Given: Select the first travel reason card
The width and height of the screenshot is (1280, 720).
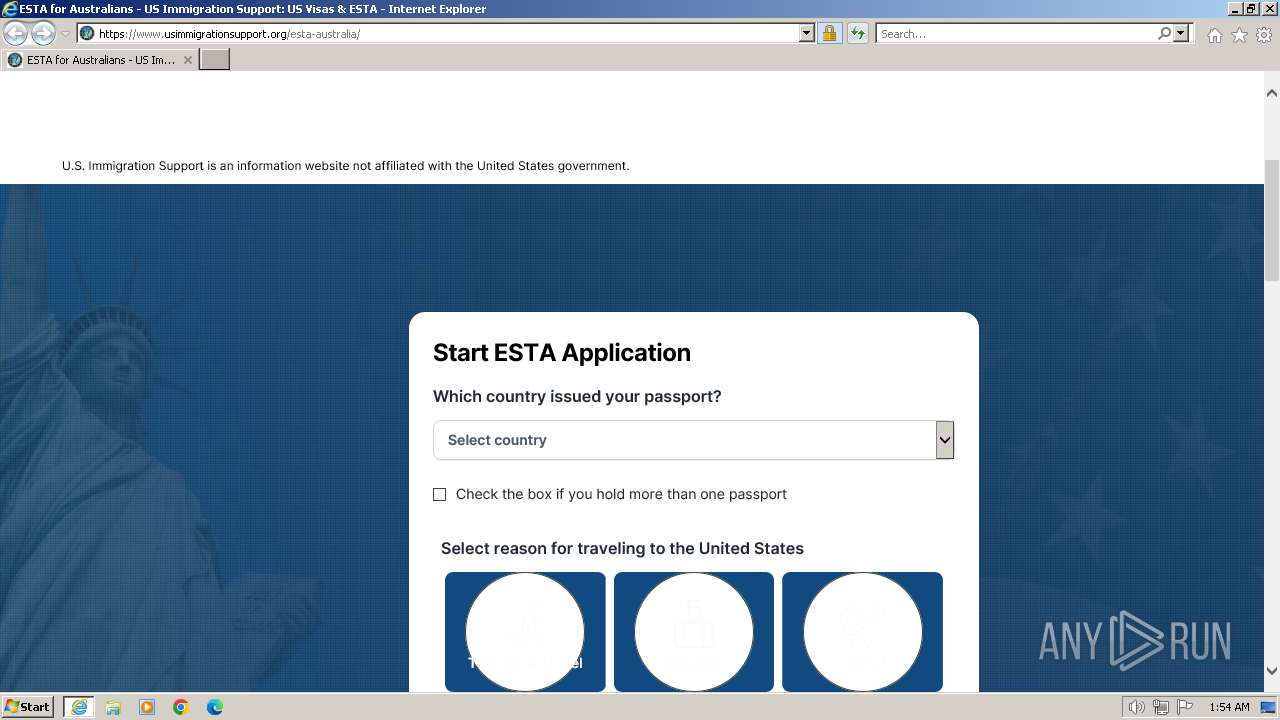Looking at the screenshot, I should click(x=525, y=632).
